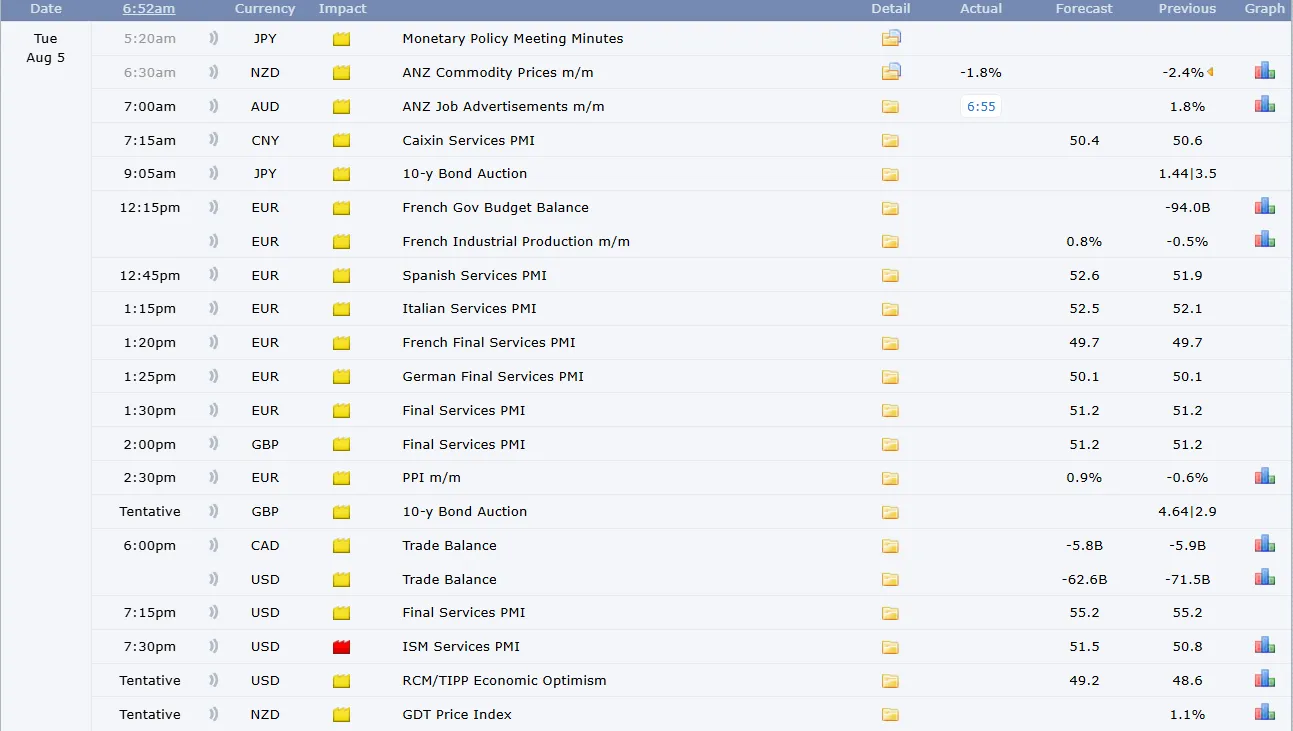This screenshot has width=1293, height=731.
Task: Open the French Industrial Production m/m event
Action: coord(515,241)
